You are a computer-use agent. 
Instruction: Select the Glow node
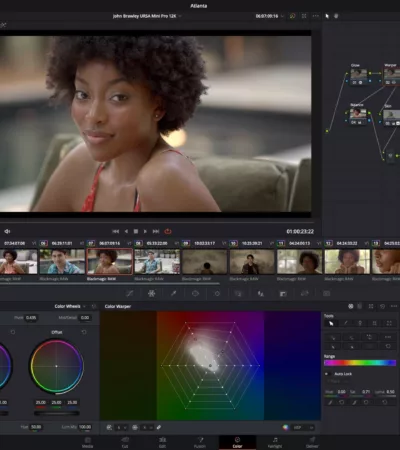click(359, 76)
